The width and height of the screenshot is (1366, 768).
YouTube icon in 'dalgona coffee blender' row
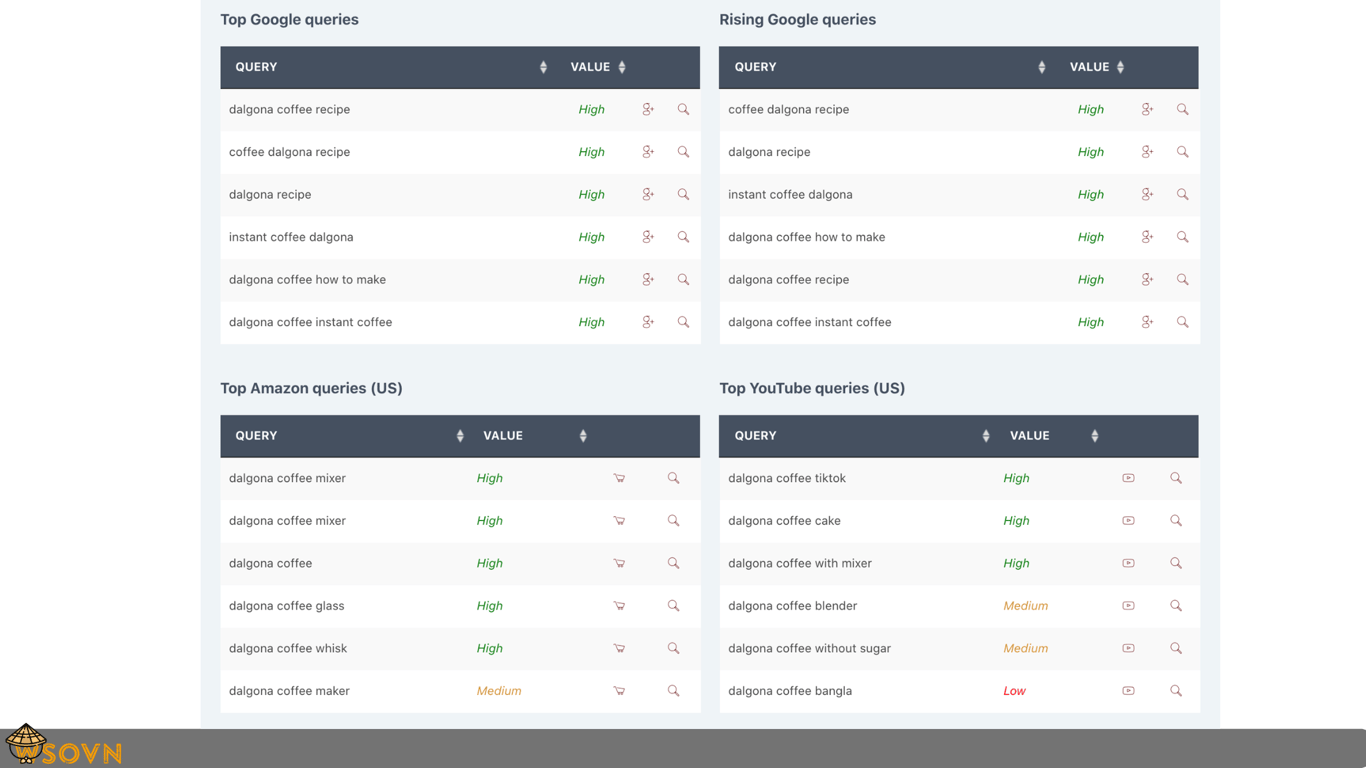[1128, 606]
